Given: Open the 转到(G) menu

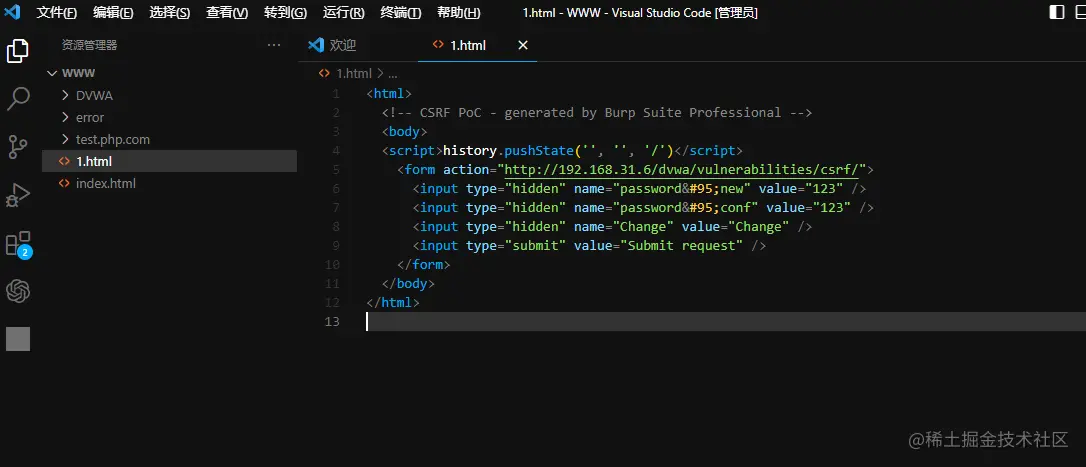Looking at the screenshot, I should [x=285, y=12].
